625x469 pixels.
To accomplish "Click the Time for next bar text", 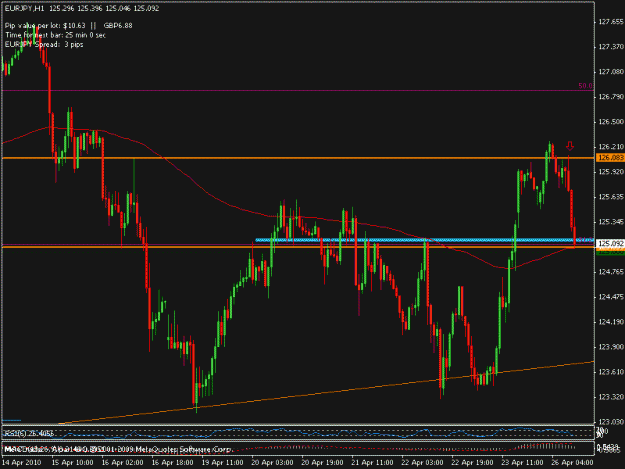I will (55, 35).
